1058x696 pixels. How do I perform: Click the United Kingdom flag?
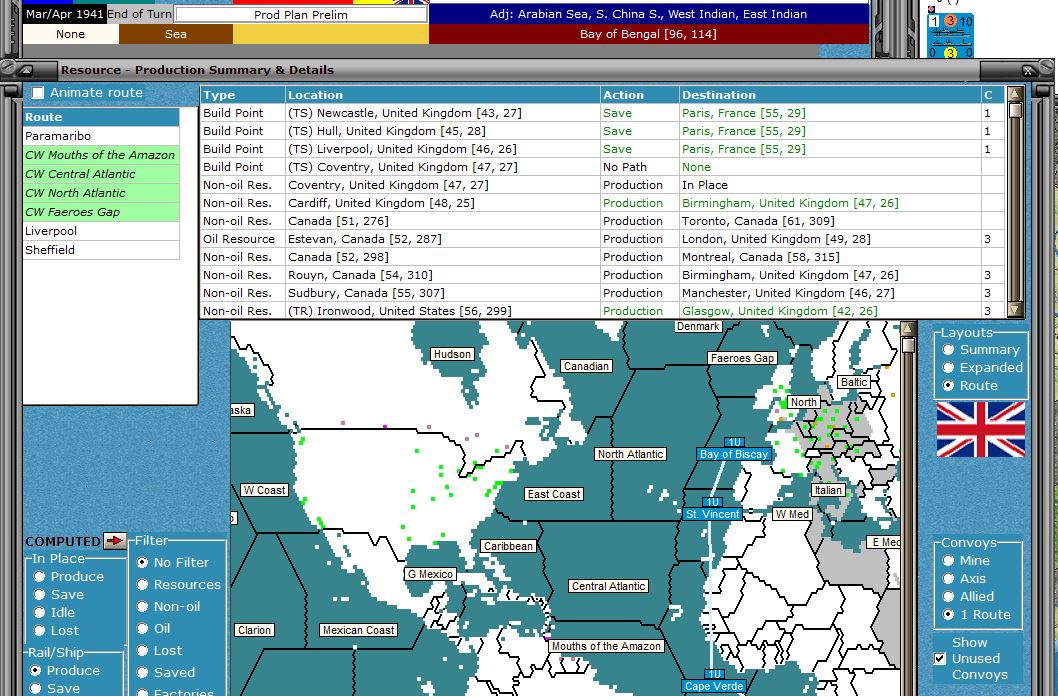tap(980, 430)
